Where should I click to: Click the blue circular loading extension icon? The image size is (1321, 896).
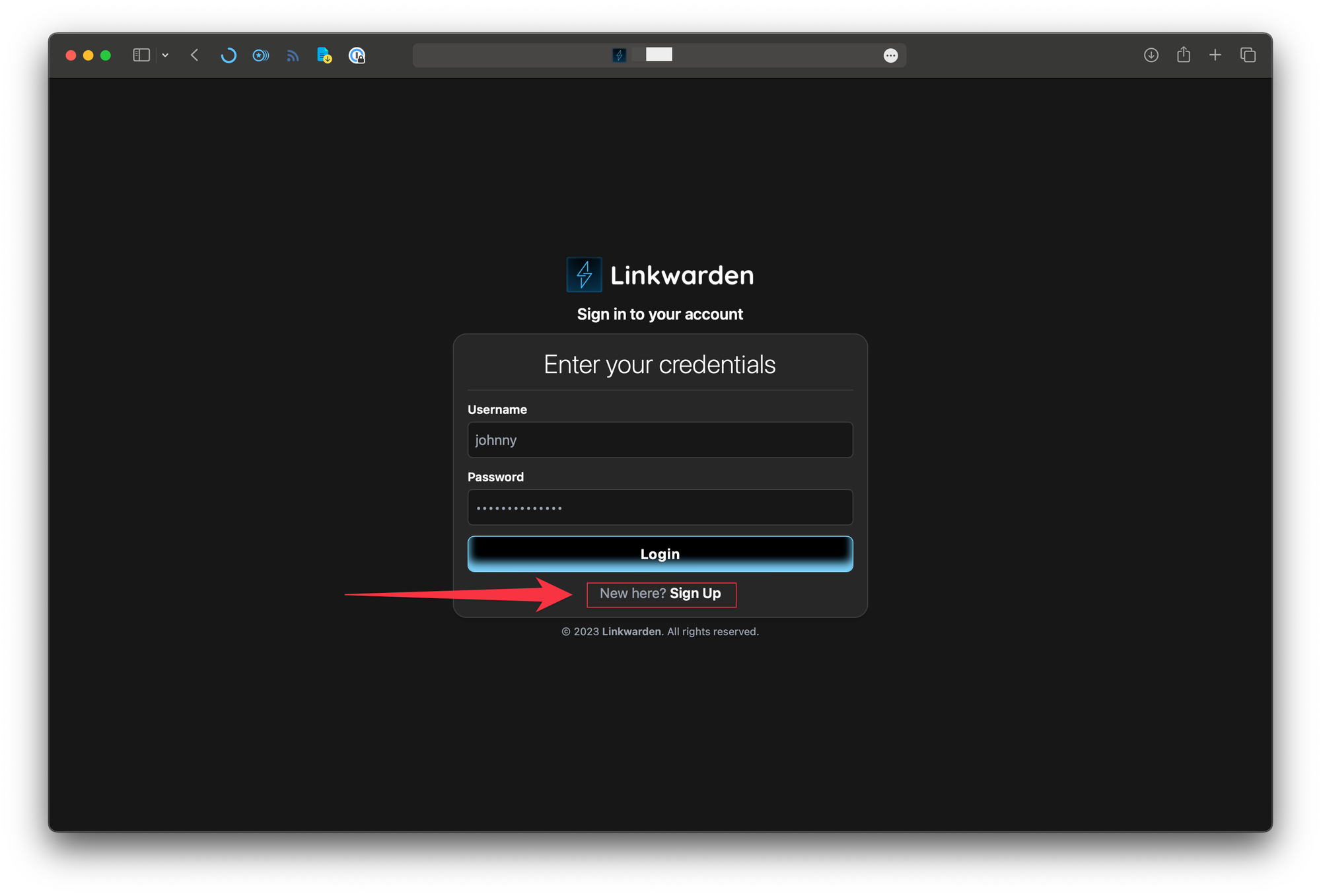(x=229, y=55)
